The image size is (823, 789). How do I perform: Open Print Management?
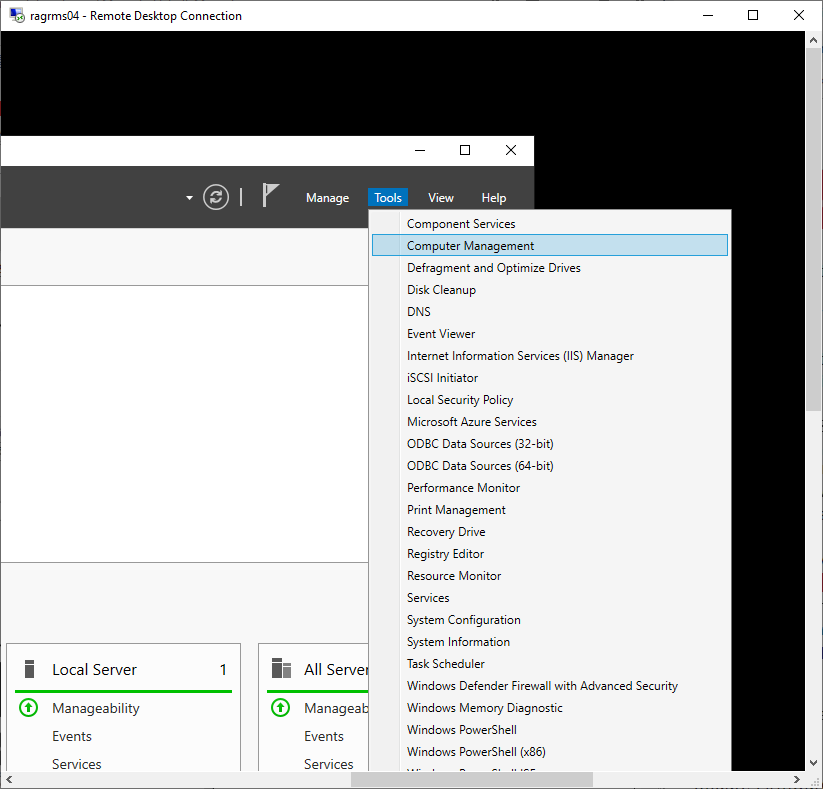(550, 510)
